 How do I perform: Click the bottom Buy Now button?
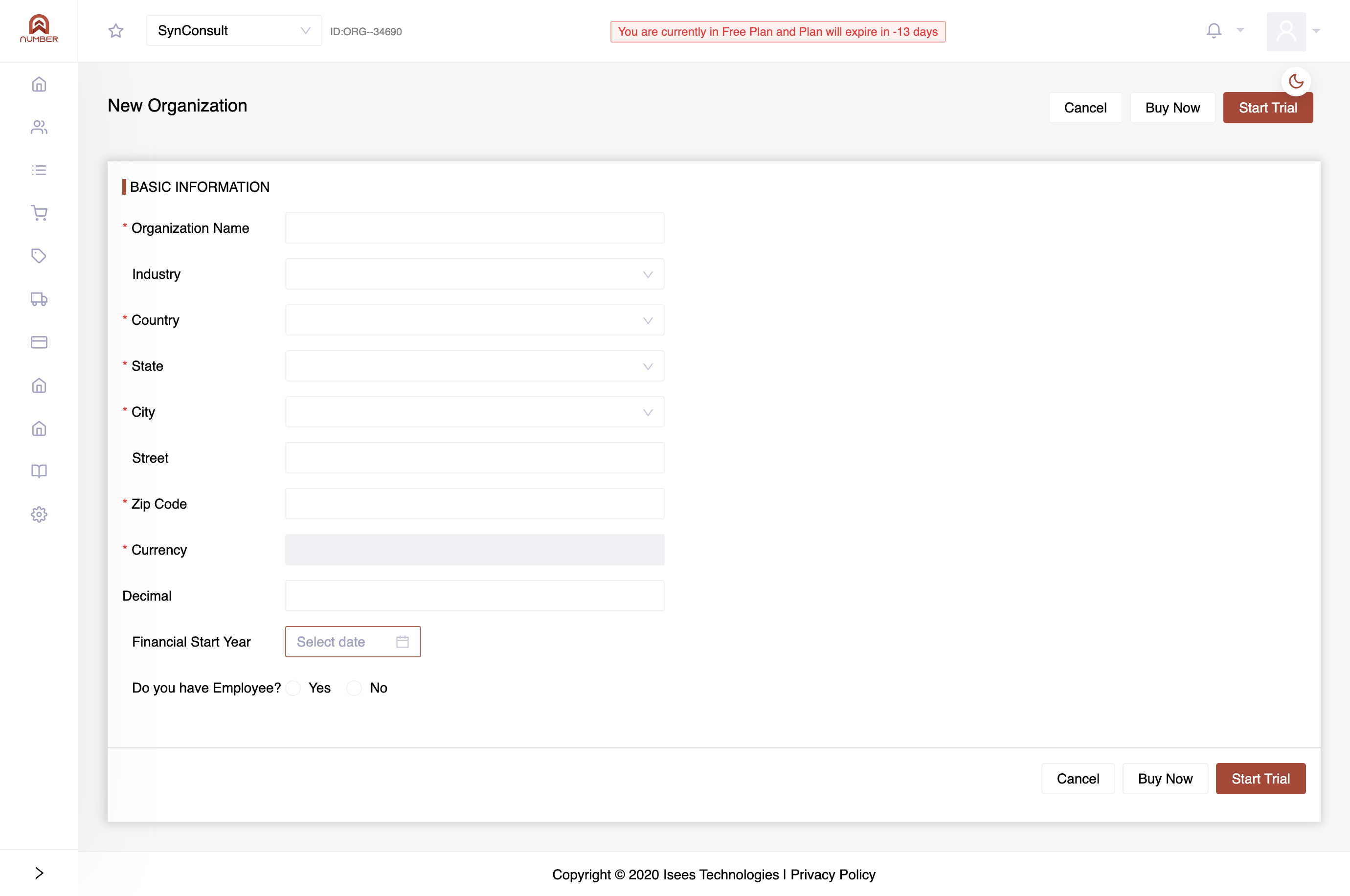point(1165,779)
